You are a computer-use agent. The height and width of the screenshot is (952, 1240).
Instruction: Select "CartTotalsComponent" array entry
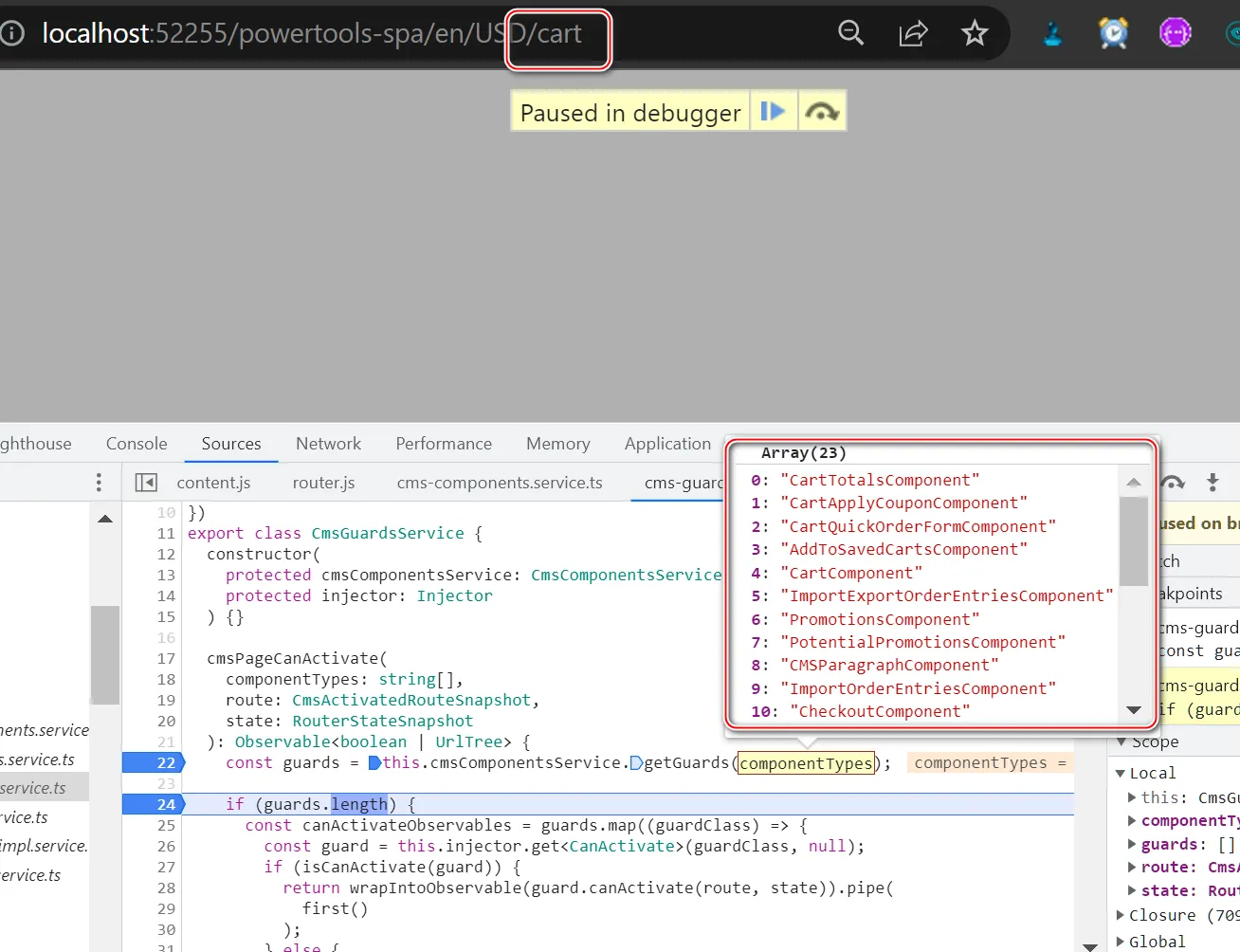(879, 481)
